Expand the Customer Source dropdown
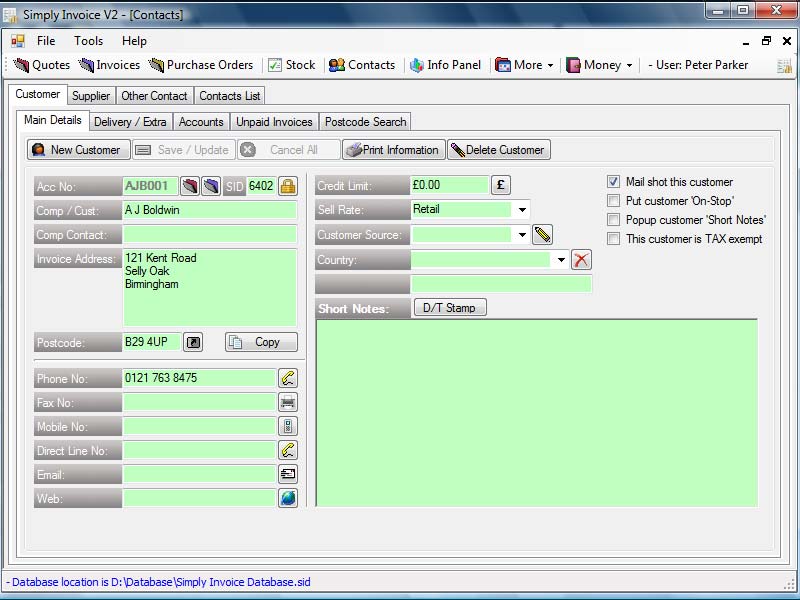800x600 pixels. 522,235
